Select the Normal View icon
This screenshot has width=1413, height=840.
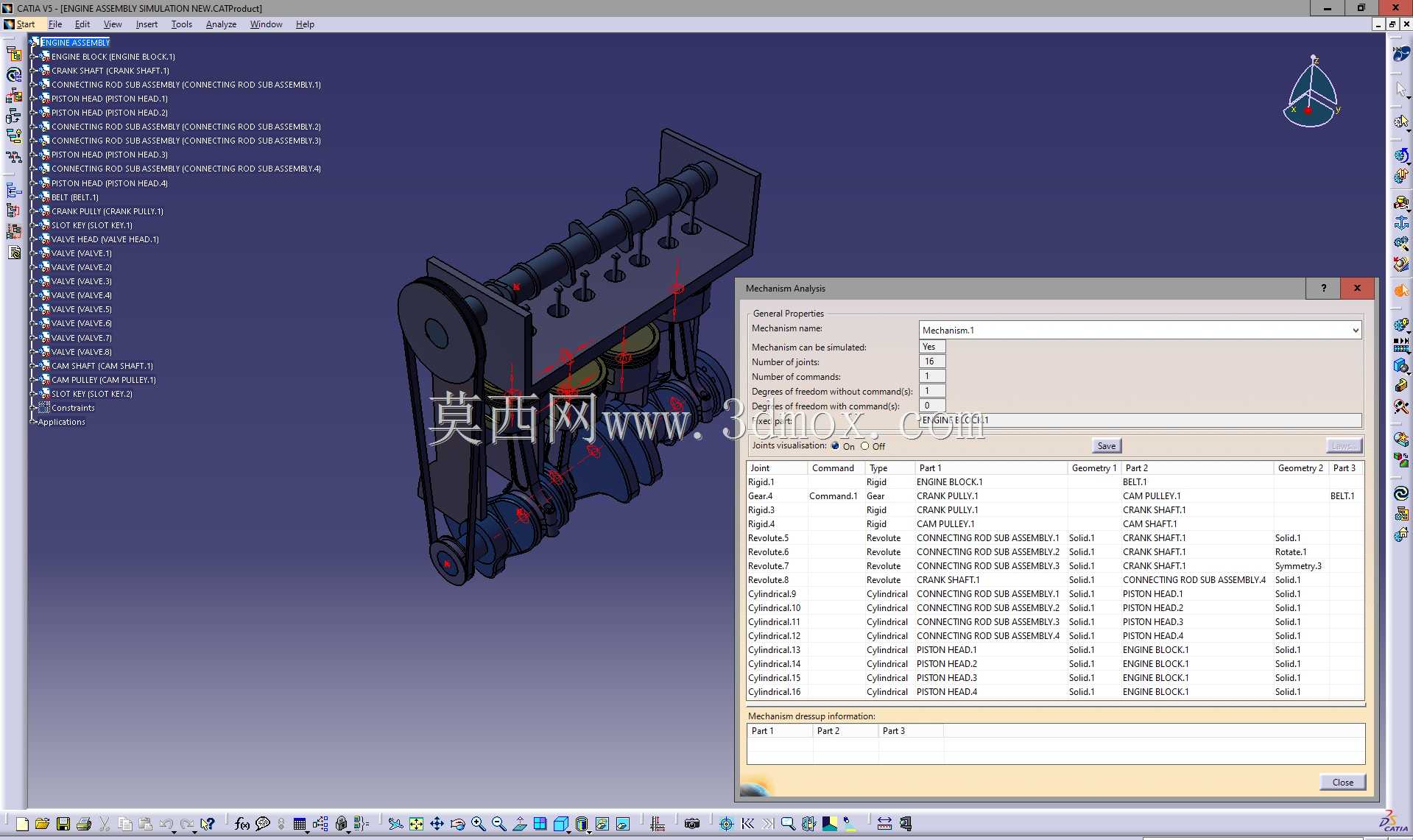[519, 824]
